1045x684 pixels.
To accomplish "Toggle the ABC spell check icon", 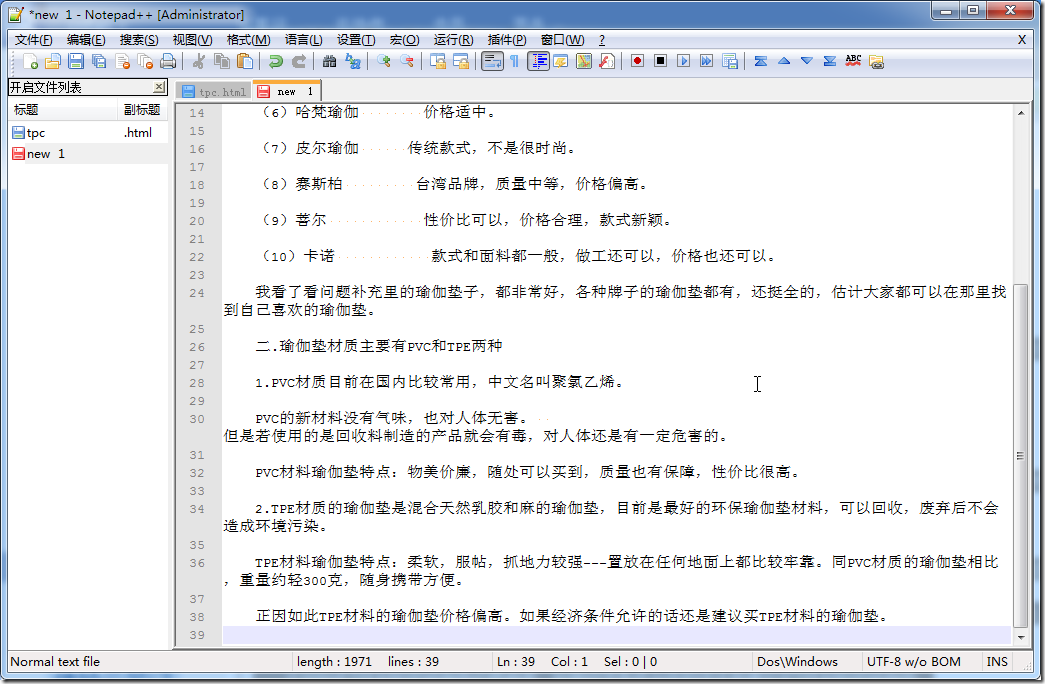I will click(853, 61).
